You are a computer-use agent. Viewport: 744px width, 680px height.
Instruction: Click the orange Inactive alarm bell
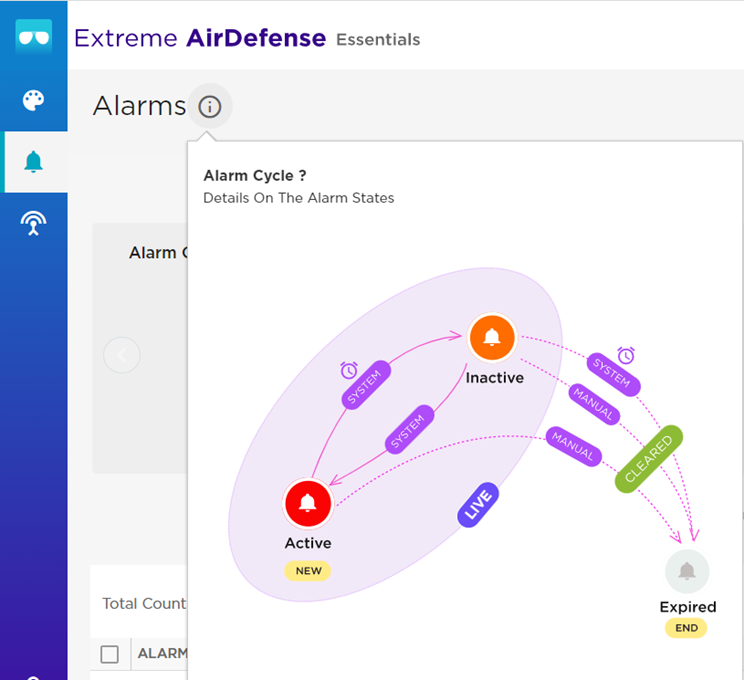pyautogui.click(x=492, y=338)
